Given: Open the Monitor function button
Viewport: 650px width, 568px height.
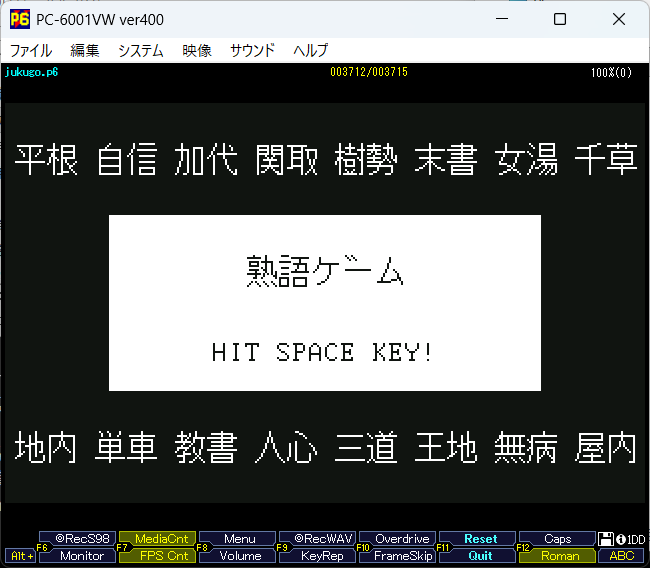Looking at the screenshot, I should (79, 556).
